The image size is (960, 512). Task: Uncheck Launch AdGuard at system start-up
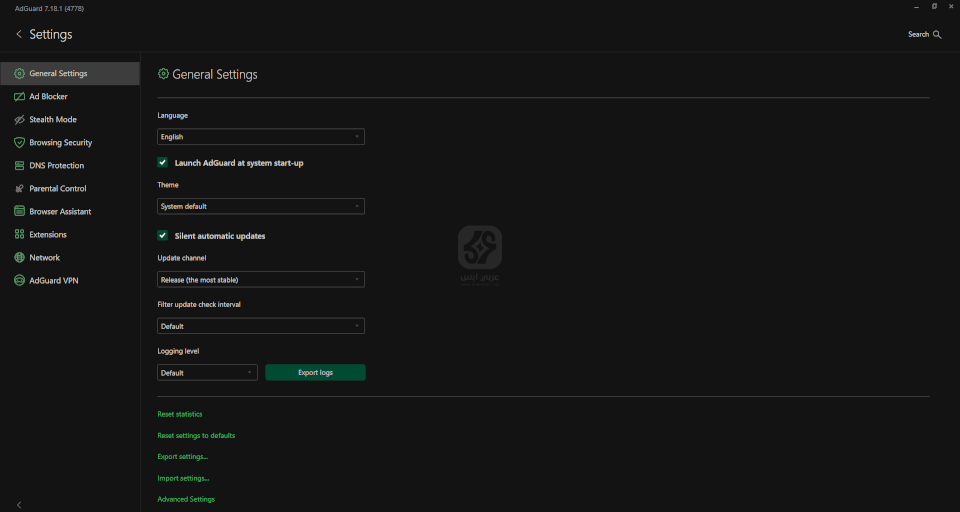163,162
